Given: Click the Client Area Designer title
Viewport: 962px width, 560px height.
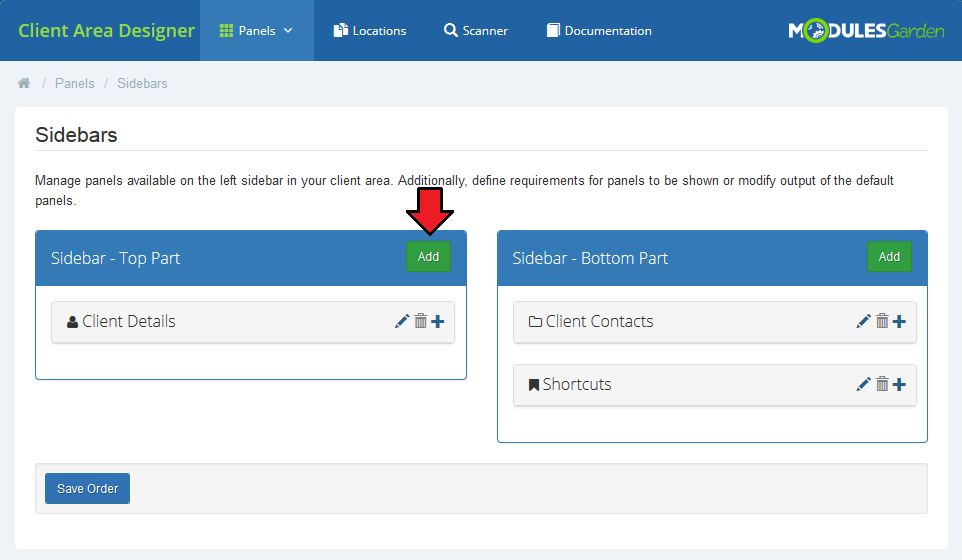Looking at the screenshot, I should [x=106, y=31].
